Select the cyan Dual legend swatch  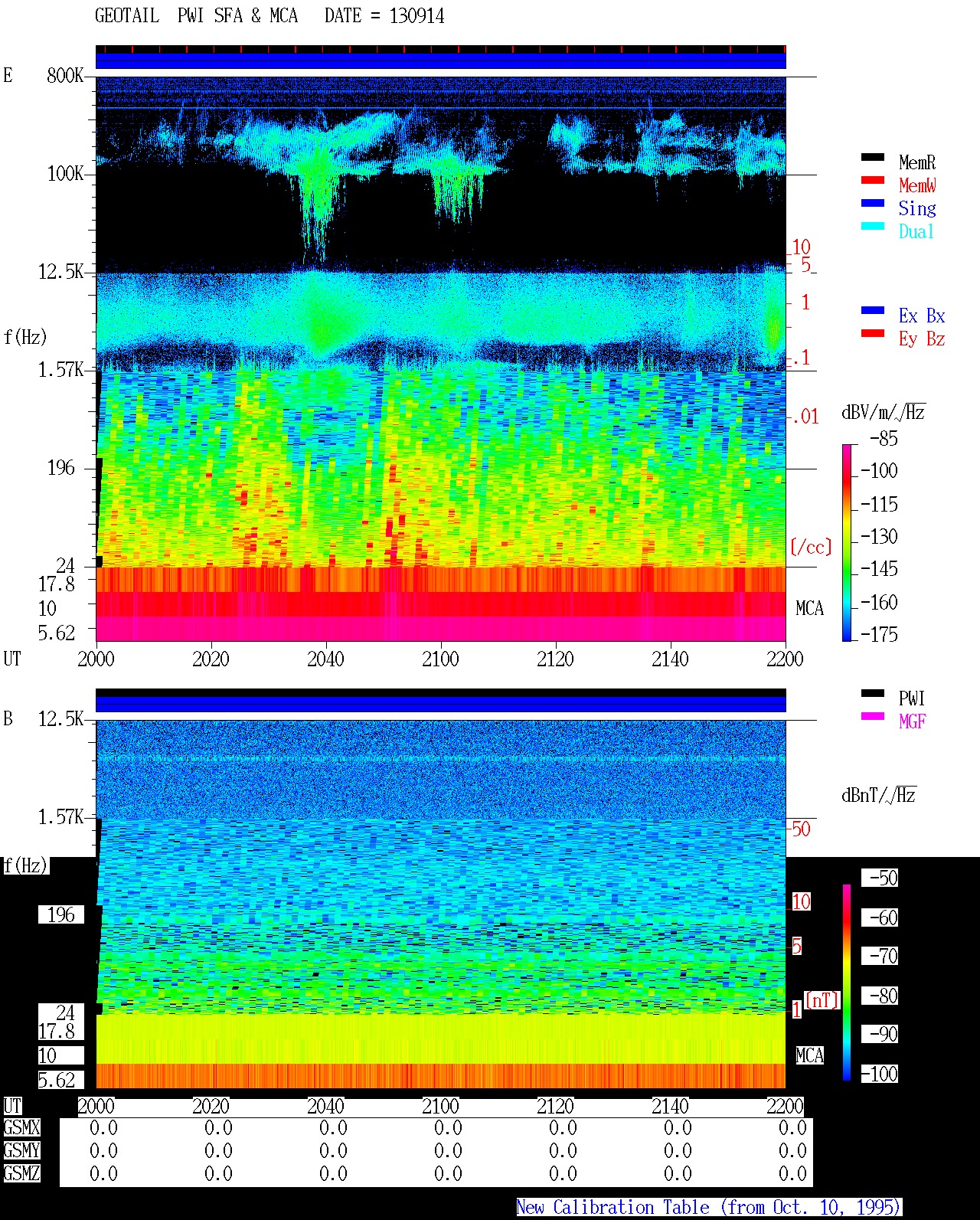[873, 226]
